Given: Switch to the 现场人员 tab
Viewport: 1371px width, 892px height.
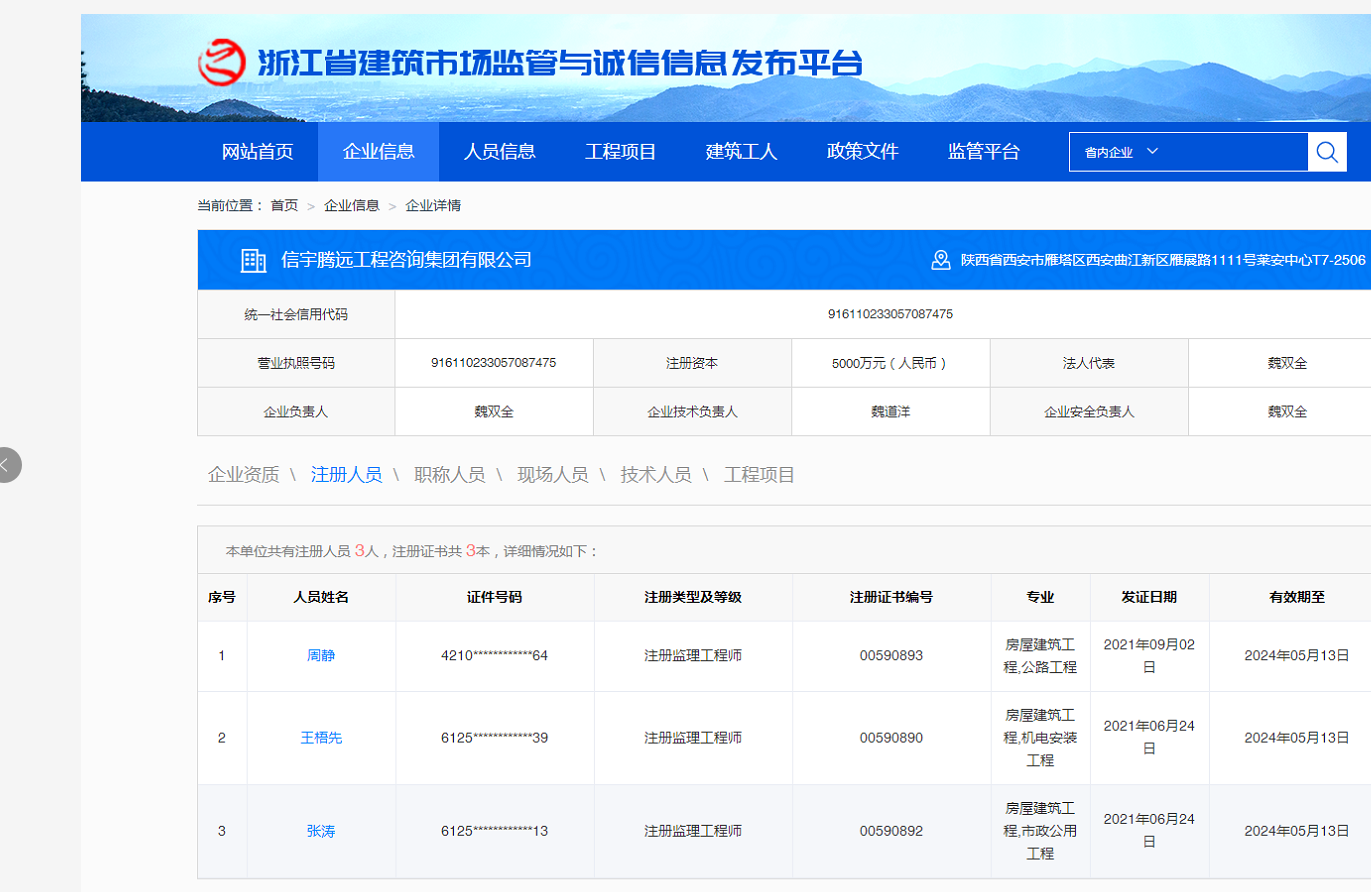Looking at the screenshot, I should pos(551,475).
